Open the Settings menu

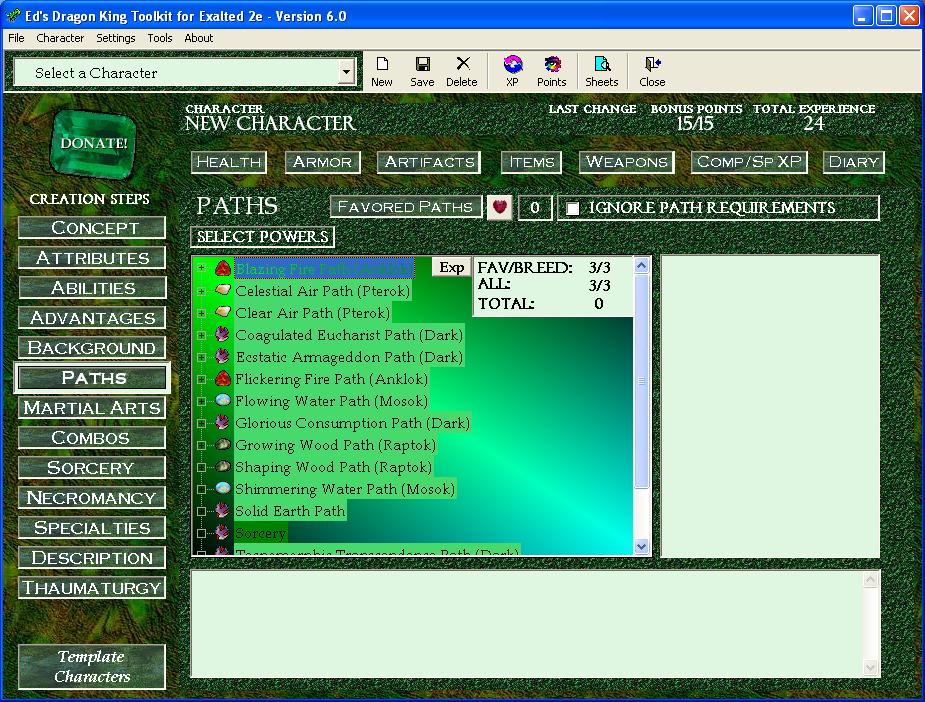click(x=116, y=38)
